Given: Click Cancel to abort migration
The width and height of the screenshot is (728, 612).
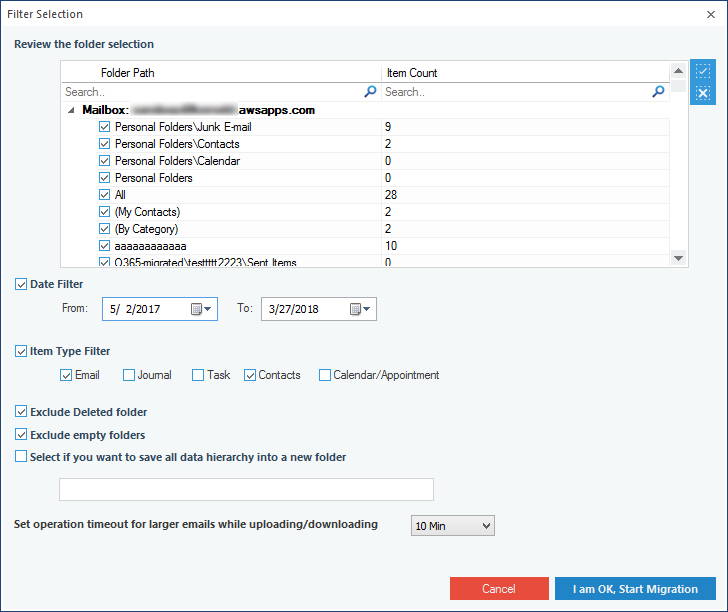Looking at the screenshot, I should tap(499, 589).
